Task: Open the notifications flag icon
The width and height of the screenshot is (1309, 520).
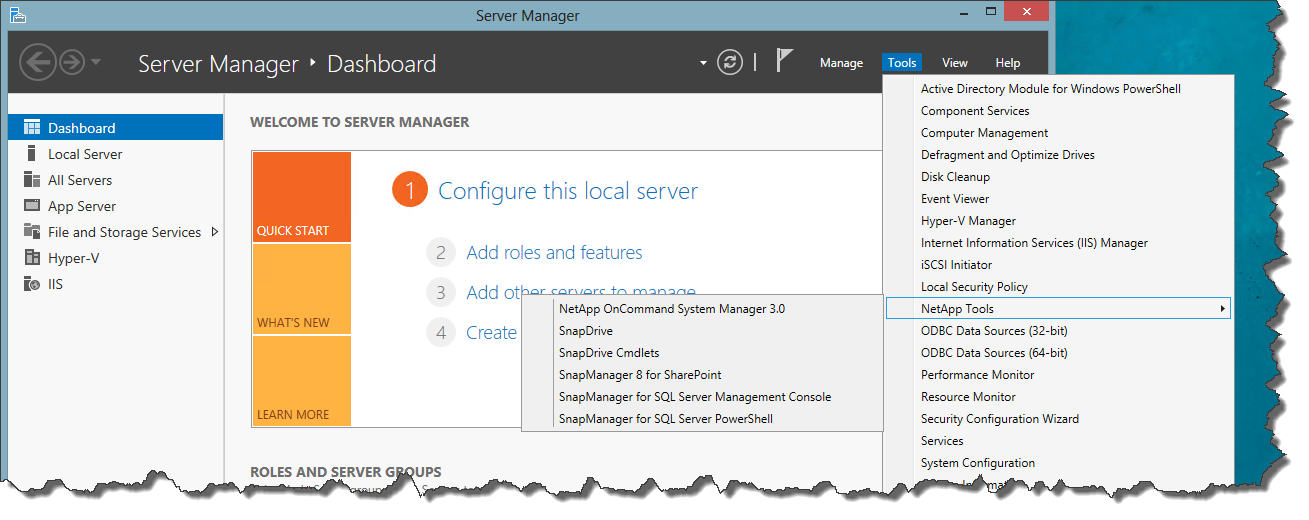Action: [785, 61]
